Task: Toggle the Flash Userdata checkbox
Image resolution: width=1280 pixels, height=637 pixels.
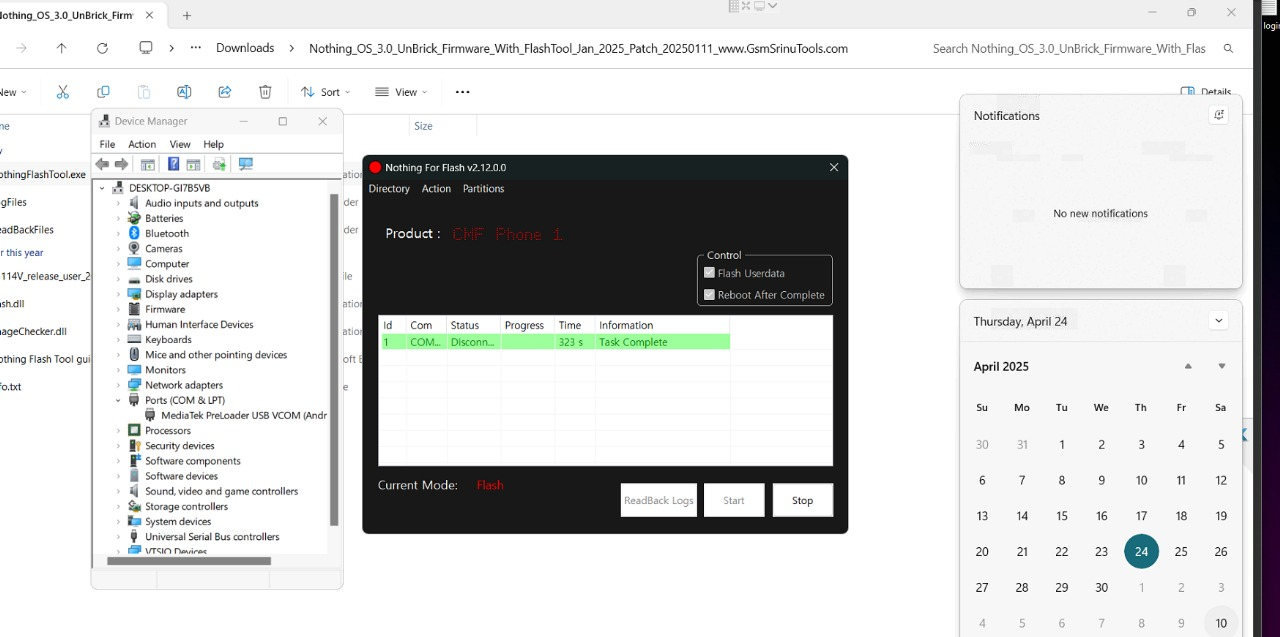Action: click(x=710, y=273)
